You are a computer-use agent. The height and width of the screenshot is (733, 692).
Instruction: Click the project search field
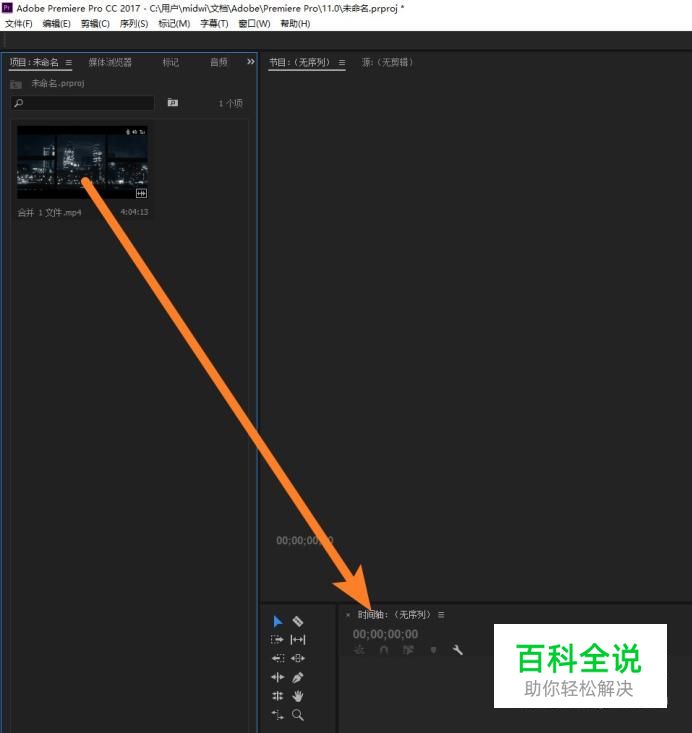82,103
